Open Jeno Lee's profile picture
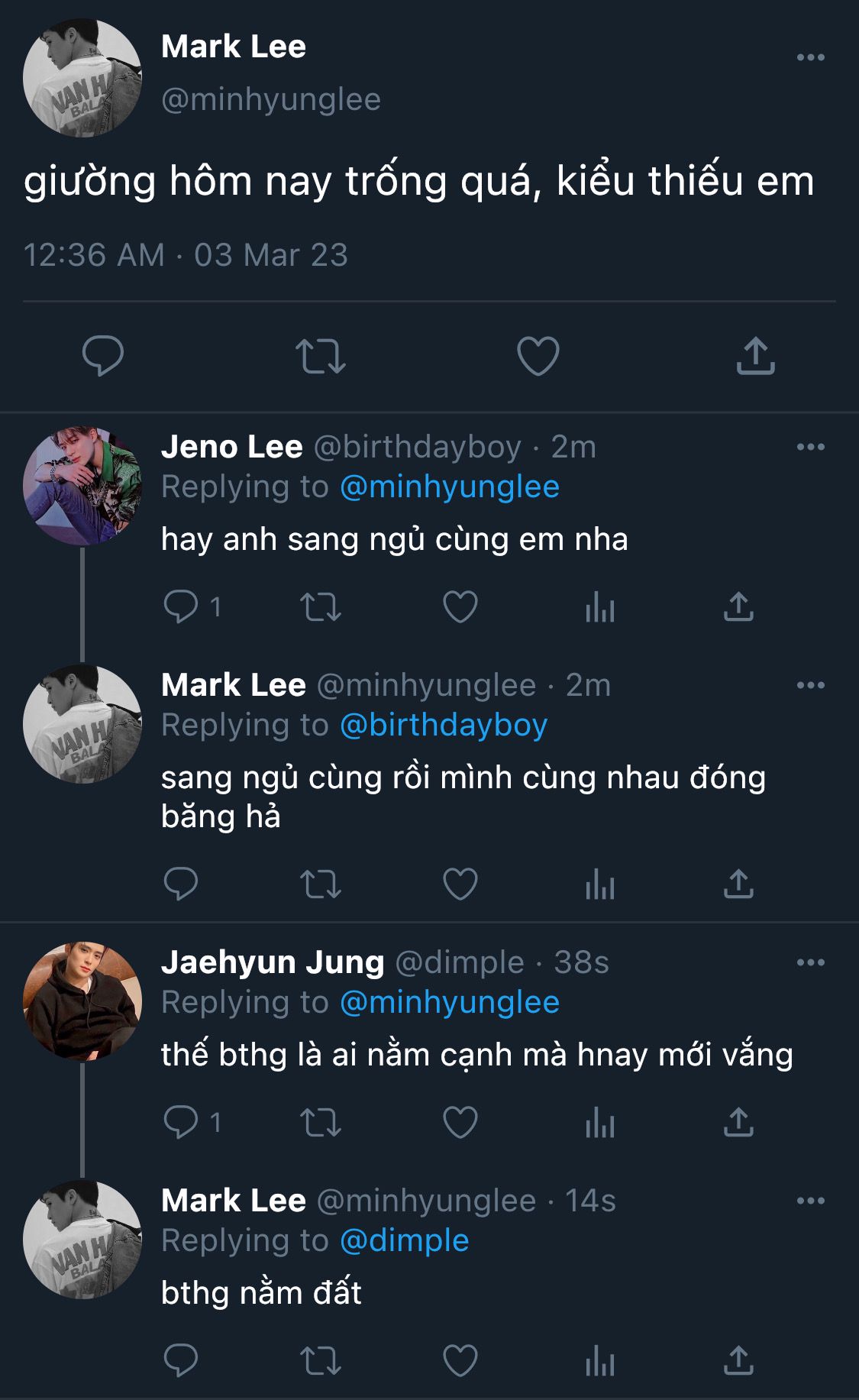Image resolution: width=859 pixels, height=1400 pixels. [x=82, y=486]
